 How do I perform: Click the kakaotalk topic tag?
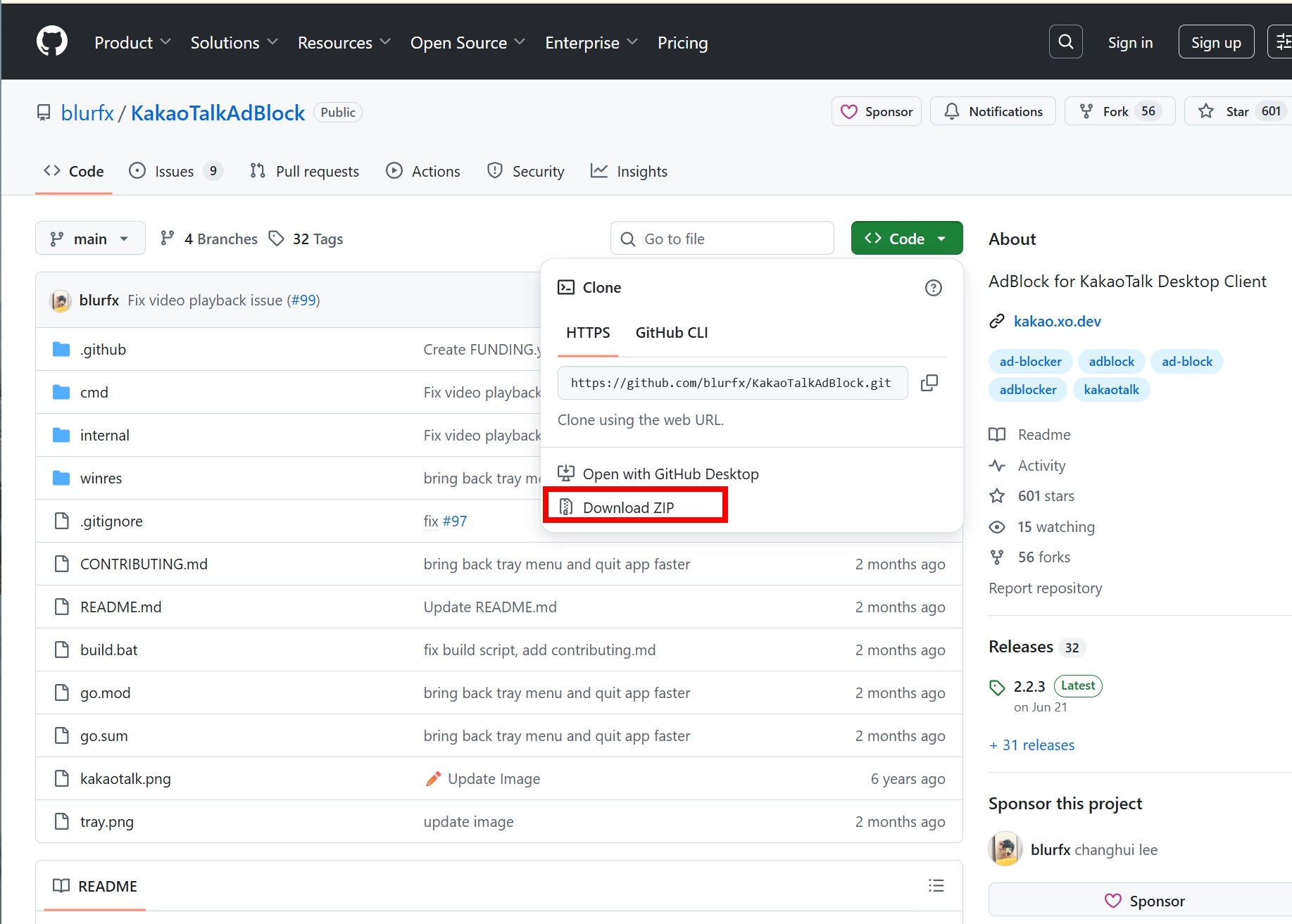(1111, 389)
